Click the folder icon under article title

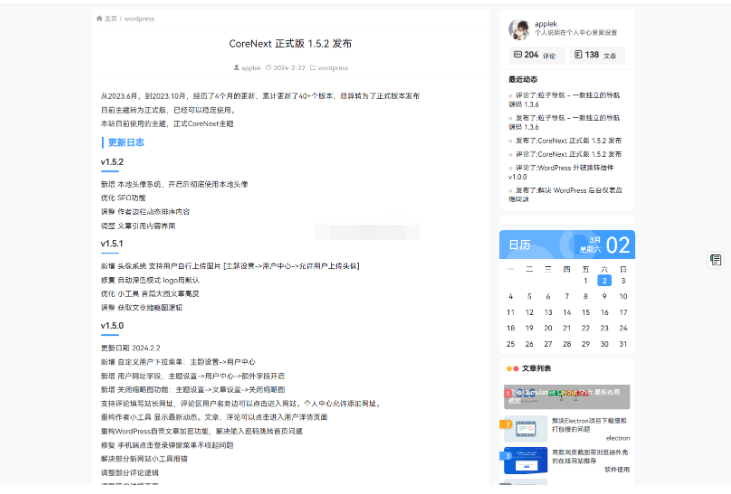[x=311, y=68]
